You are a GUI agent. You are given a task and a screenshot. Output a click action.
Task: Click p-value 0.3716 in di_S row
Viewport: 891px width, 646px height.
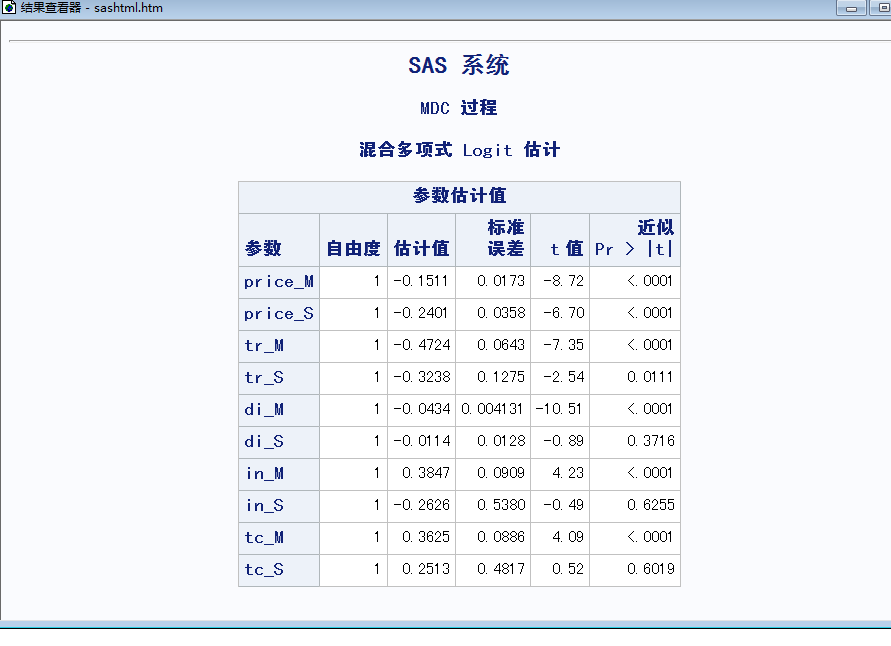pyautogui.click(x=650, y=441)
